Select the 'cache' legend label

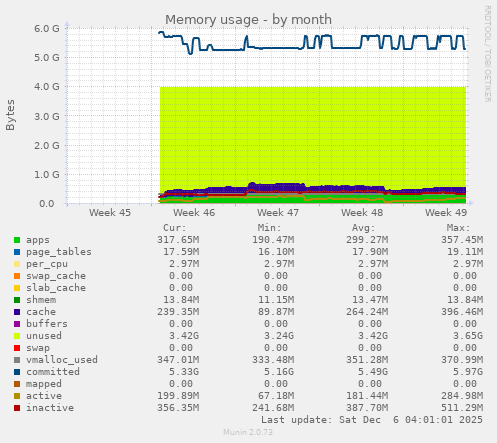click(x=41, y=312)
